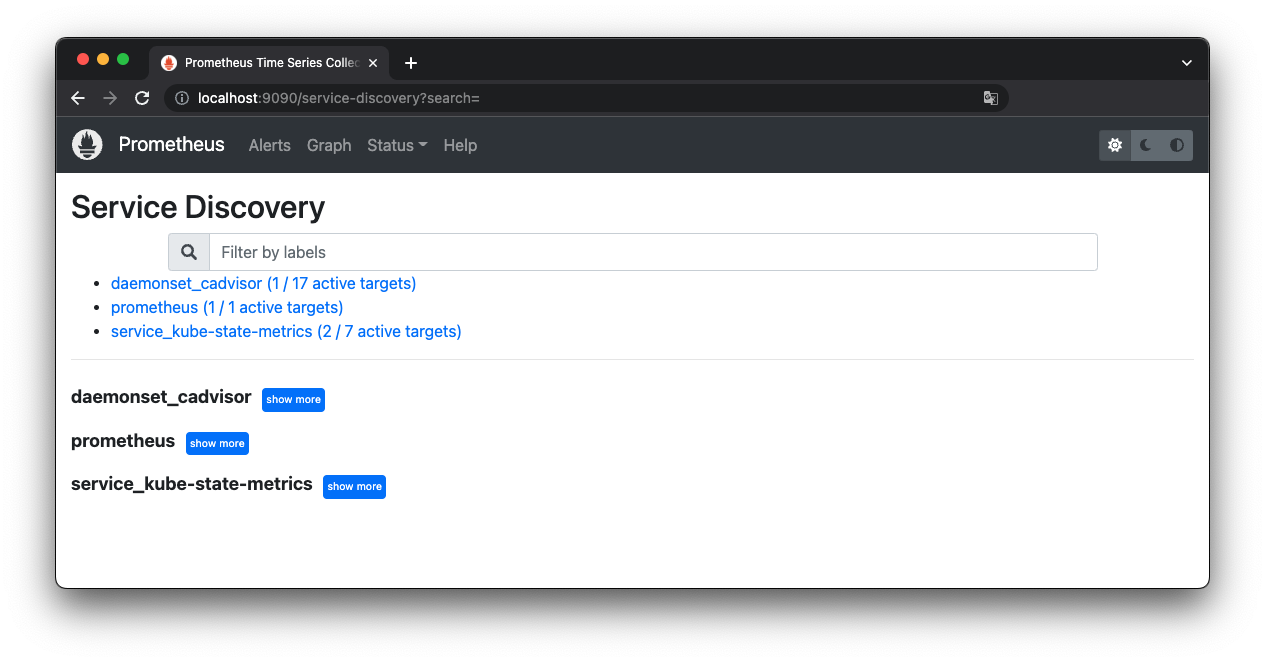Click the prometheus section heading
1265x662 pixels.
[x=123, y=441]
